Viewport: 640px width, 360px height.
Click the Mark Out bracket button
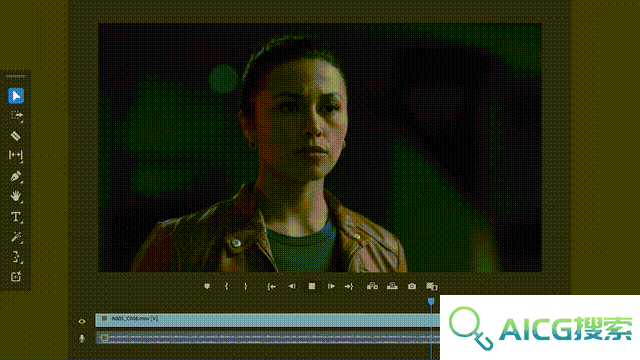click(245, 287)
